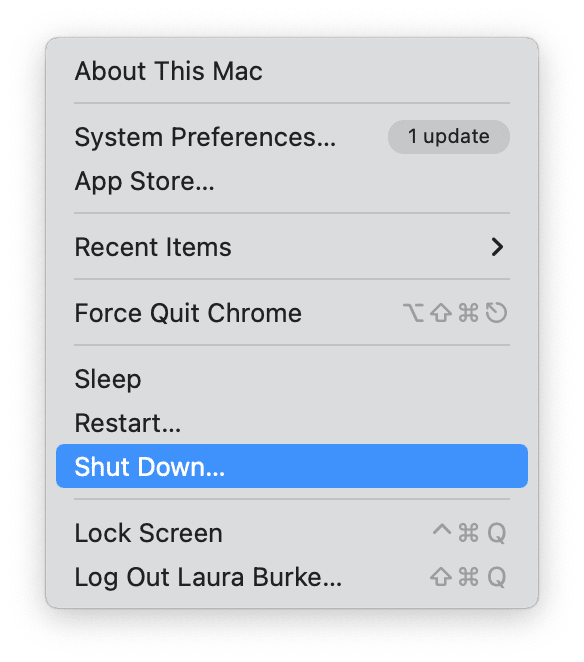Choose Log Out Laura Burke…
Image resolution: width=584 pixels, height=662 pixels.
tap(292, 577)
